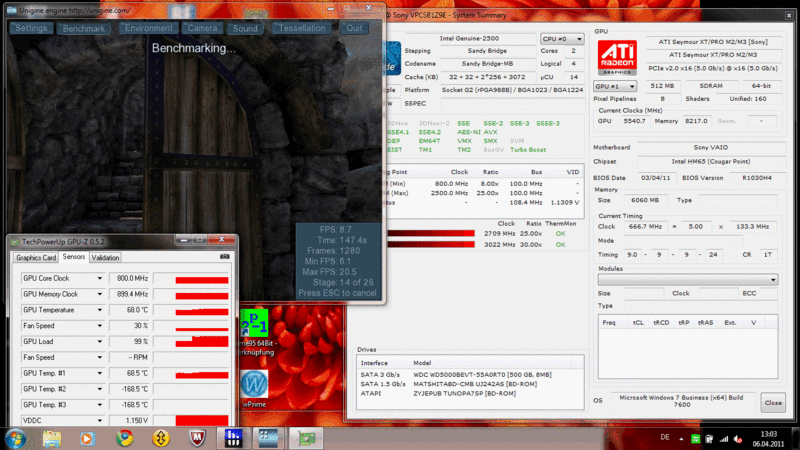The image size is (800, 450).
Task: Expand the VDDC sensor dropdown
Action: pos(99,420)
